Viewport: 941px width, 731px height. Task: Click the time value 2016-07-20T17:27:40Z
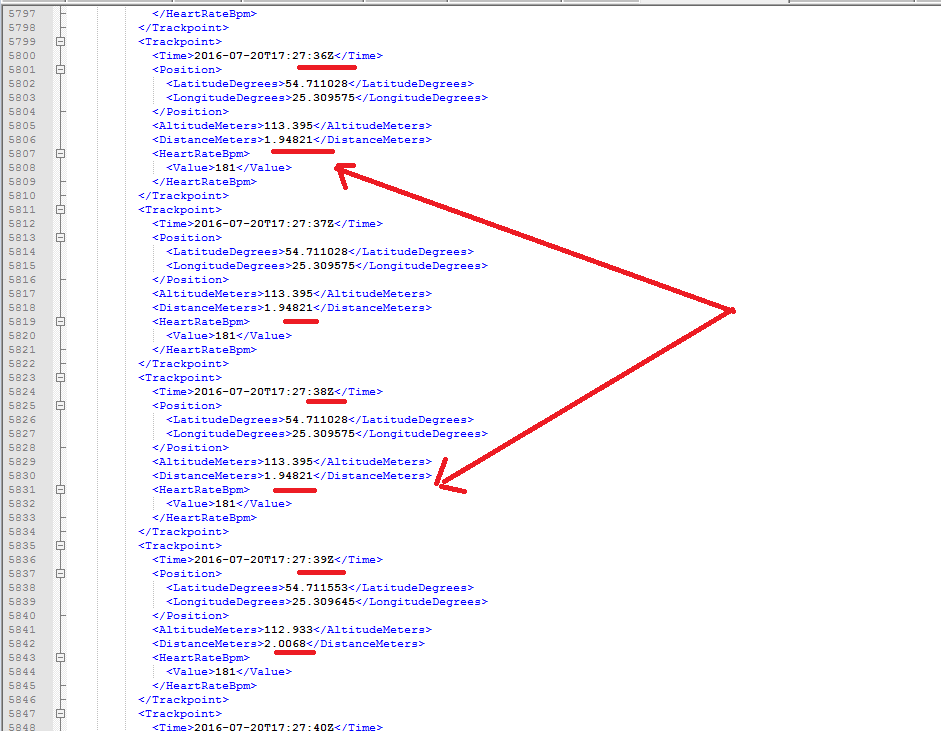click(x=264, y=727)
